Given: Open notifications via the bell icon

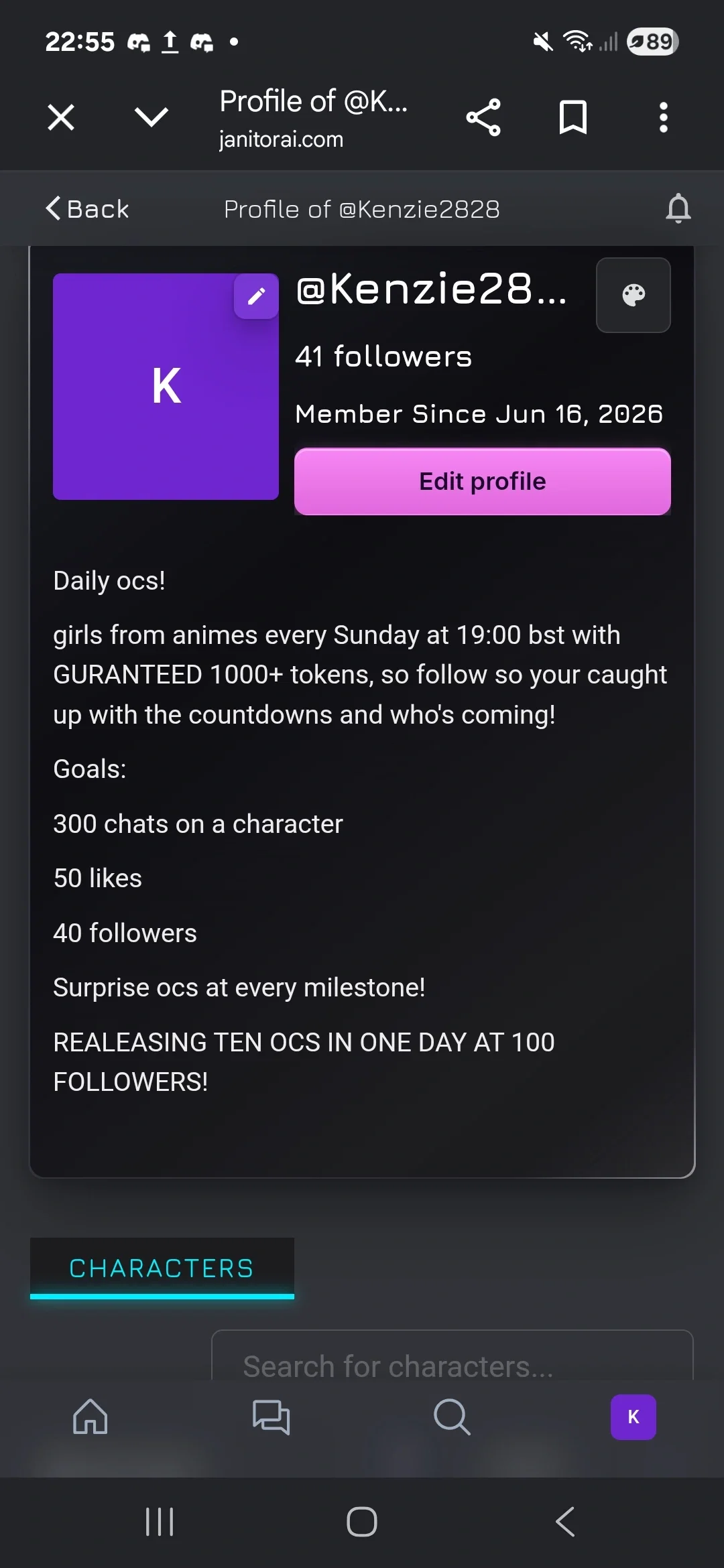Looking at the screenshot, I should pos(678,208).
